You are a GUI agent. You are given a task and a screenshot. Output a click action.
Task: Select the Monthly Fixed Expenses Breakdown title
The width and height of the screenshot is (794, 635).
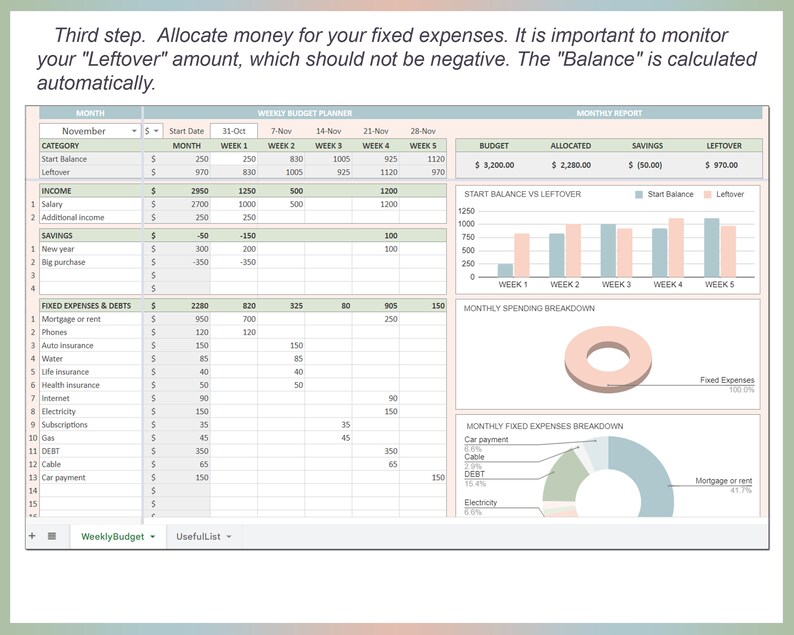pos(545,426)
